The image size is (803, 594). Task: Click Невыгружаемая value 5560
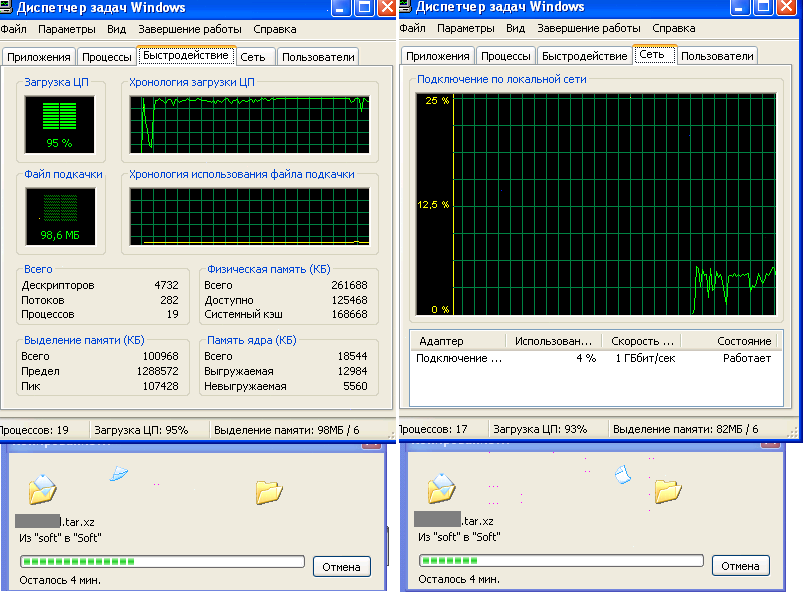coord(355,386)
